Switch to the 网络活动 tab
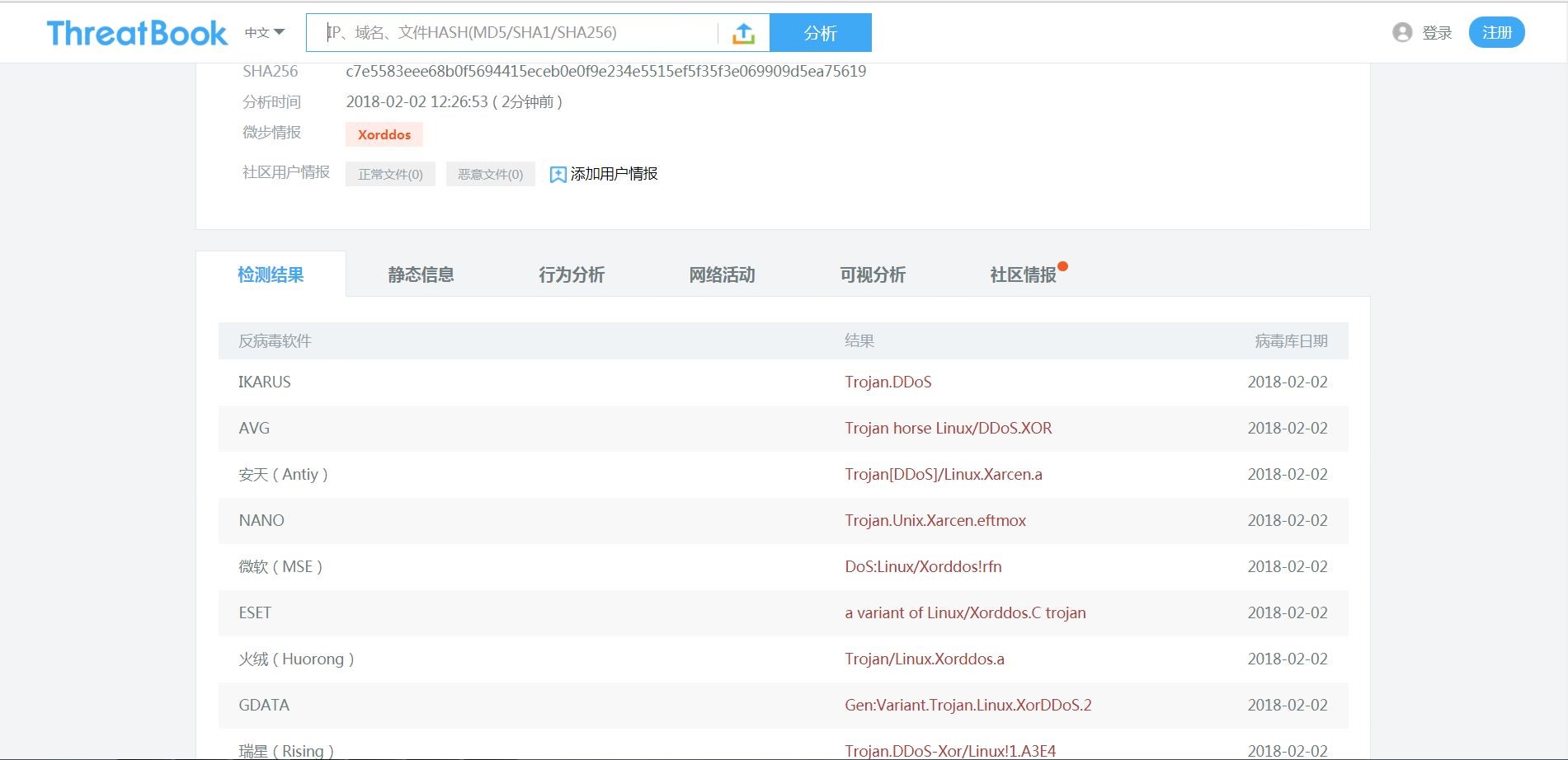The width and height of the screenshot is (1568, 760). click(x=722, y=274)
